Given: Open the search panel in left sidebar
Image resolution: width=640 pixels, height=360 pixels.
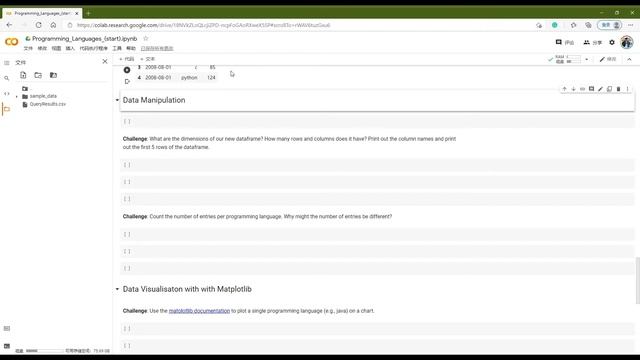Looking at the screenshot, I should pos(7,78).
